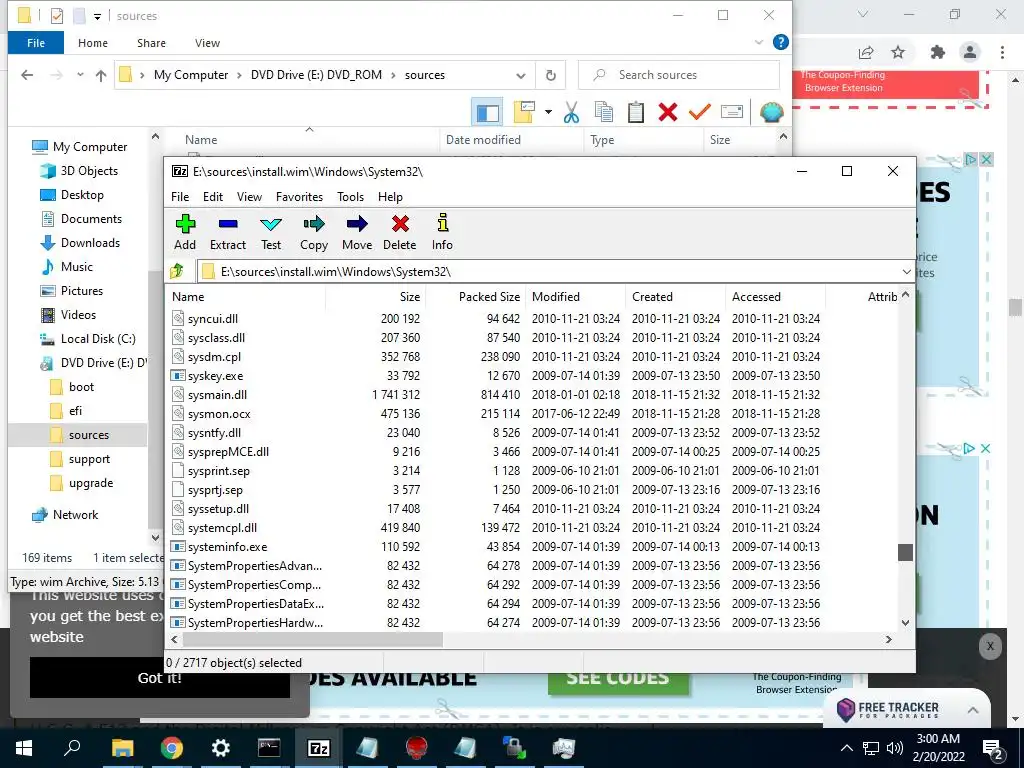Open the Explorer File tab

(x=36, y=43)
